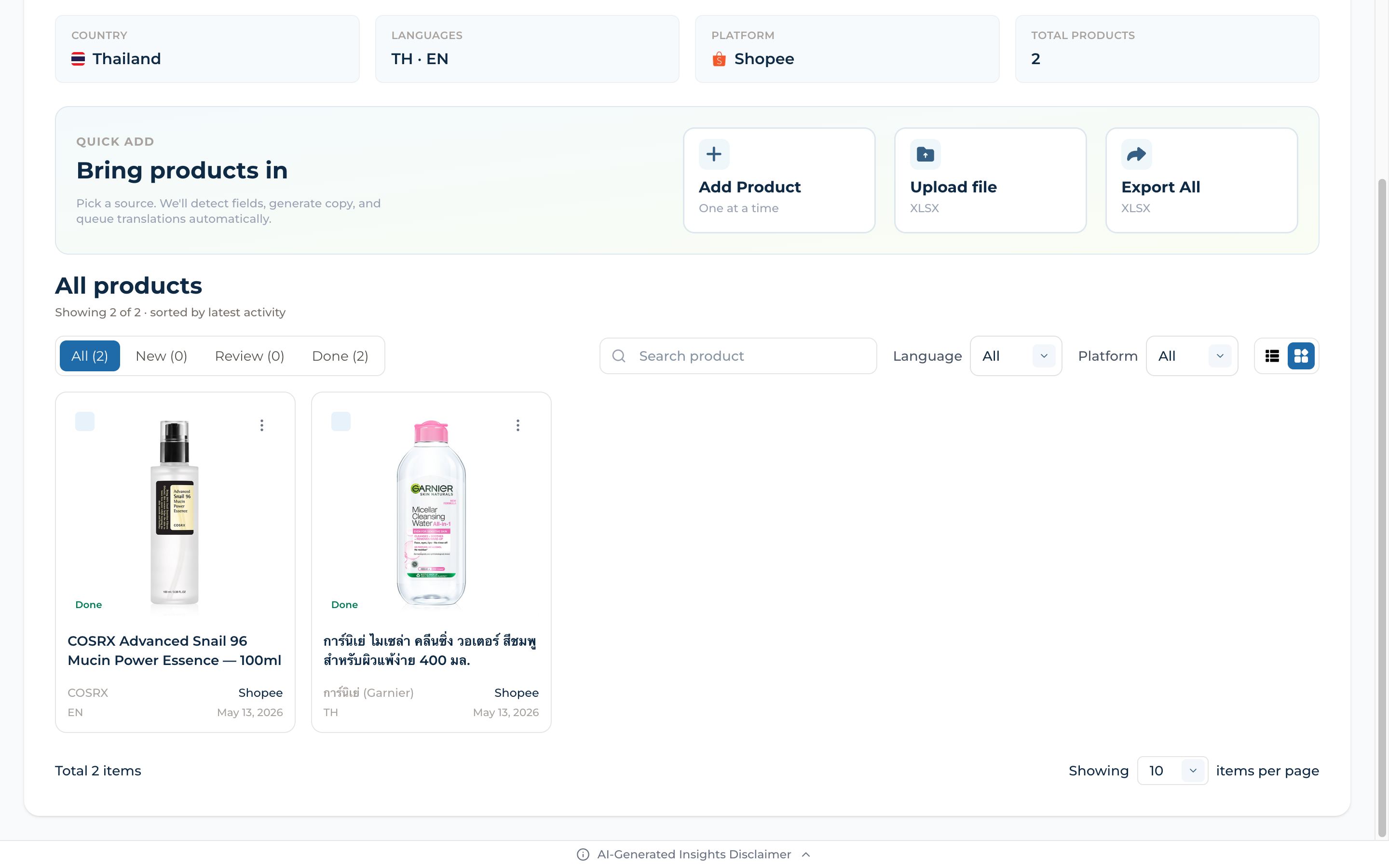Click the Languages TH · EN summary card
This screenshot has width=1389, height=868.
coord(527,49)
